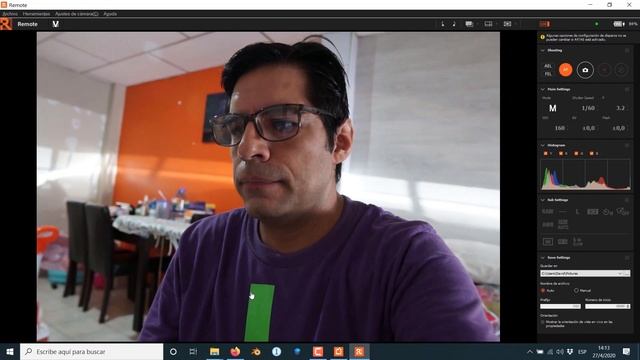Click the ISO 160 value
The width and height of the screenshot is (640, 360).
560,128
